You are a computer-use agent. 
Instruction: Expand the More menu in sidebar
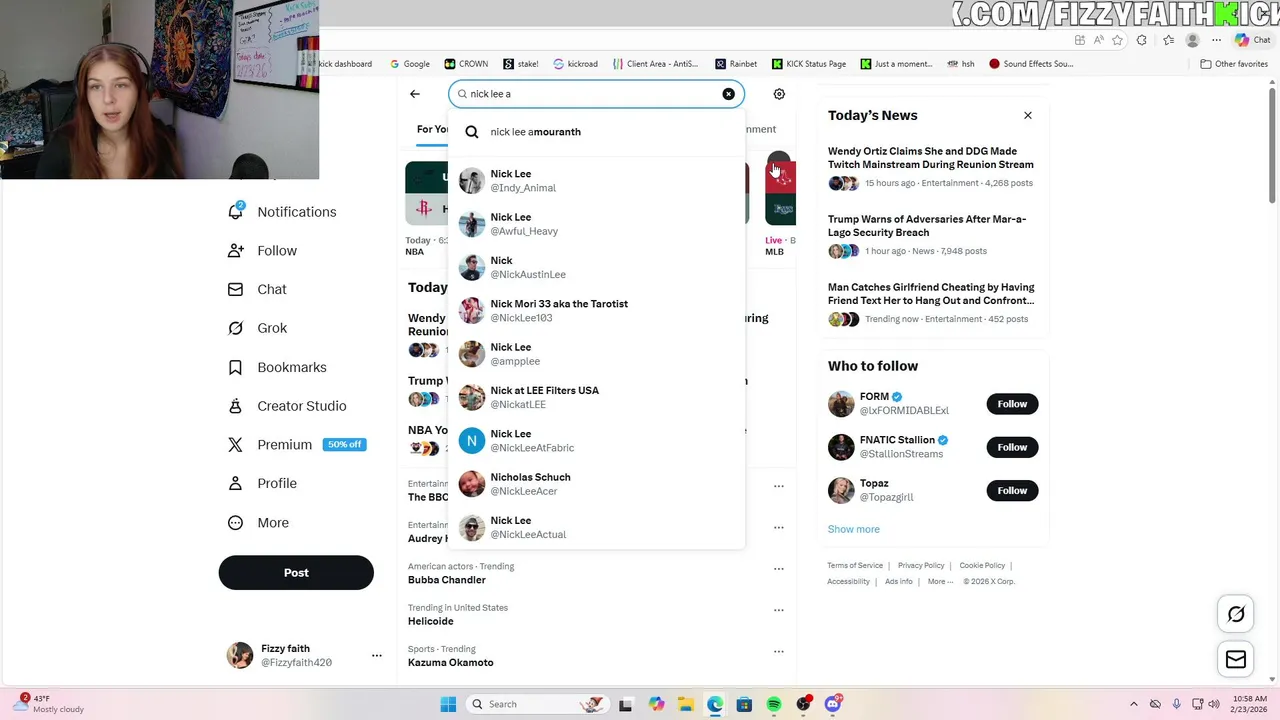click(258, 523)
